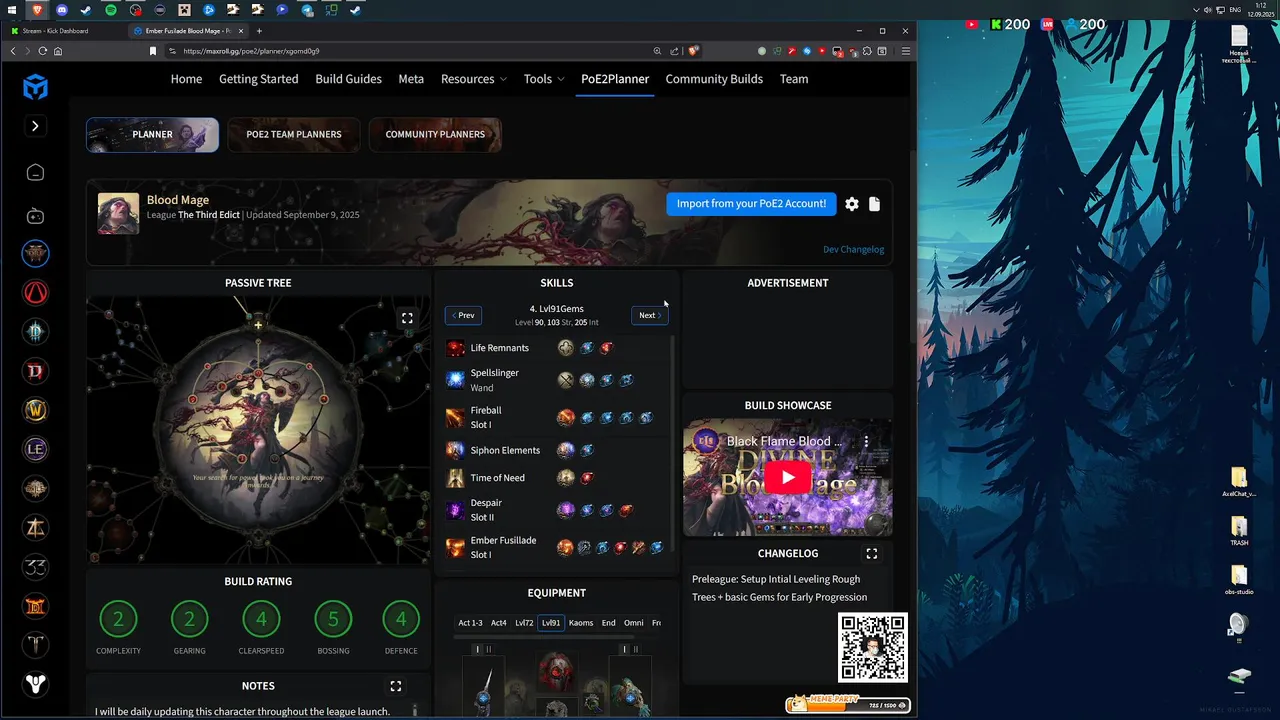Open the Last Epoch LE sidebar icon

pos(35,449)
